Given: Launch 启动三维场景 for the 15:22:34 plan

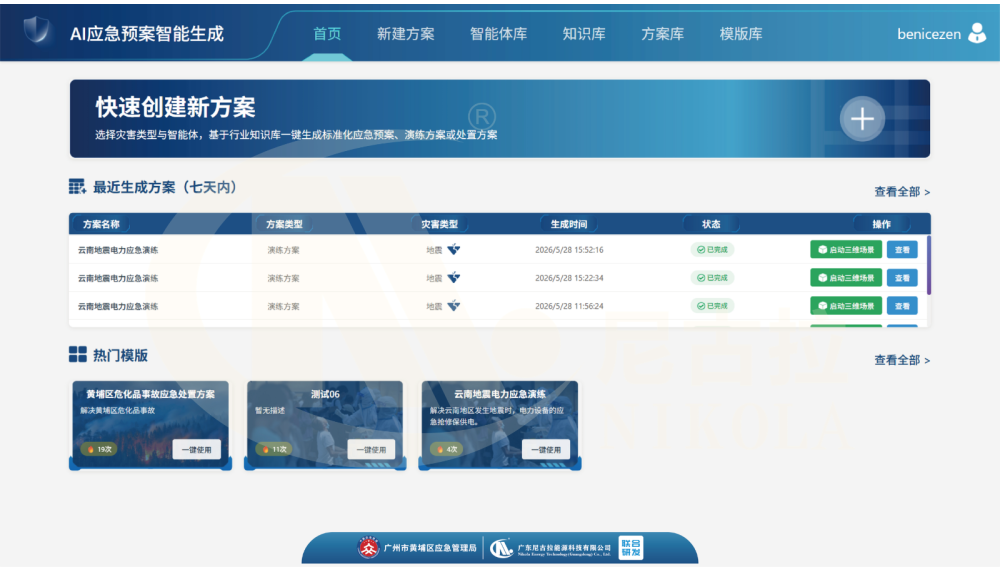Looking at the screenshot, I should click(x=846, y=277).
